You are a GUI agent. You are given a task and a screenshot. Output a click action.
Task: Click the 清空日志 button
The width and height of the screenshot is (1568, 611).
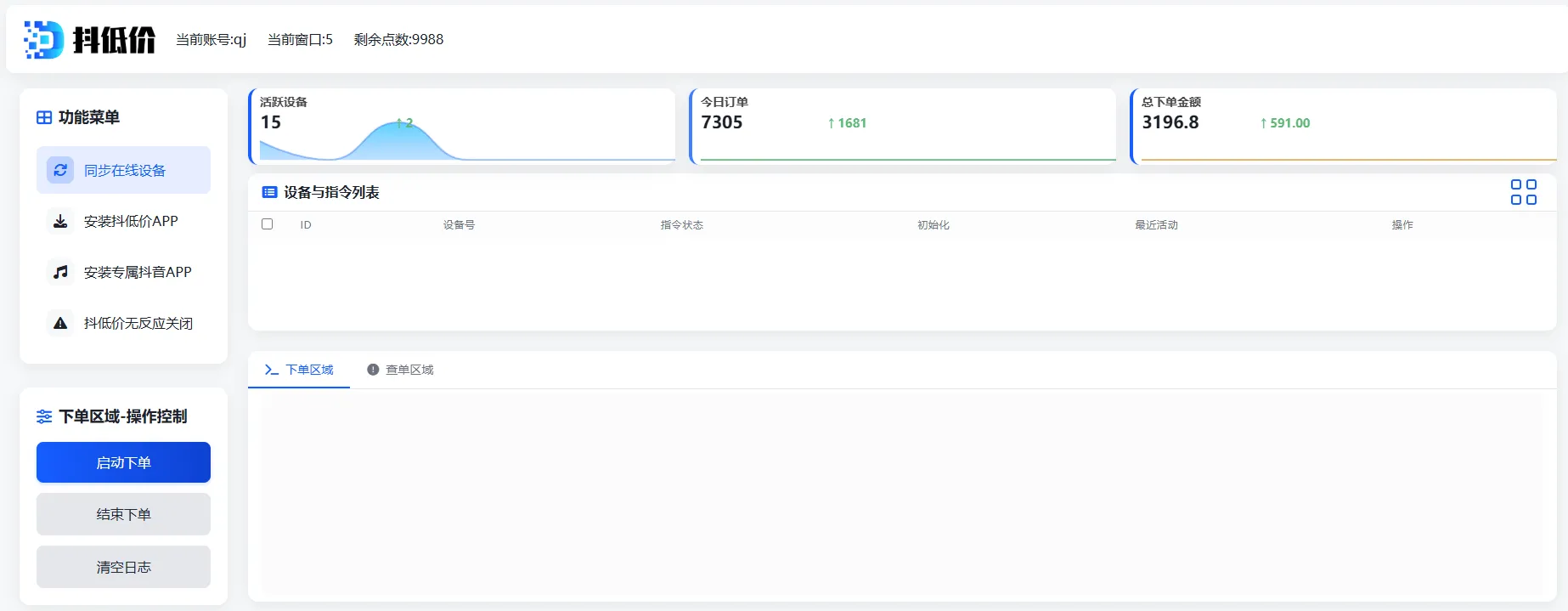coord(123,567)
